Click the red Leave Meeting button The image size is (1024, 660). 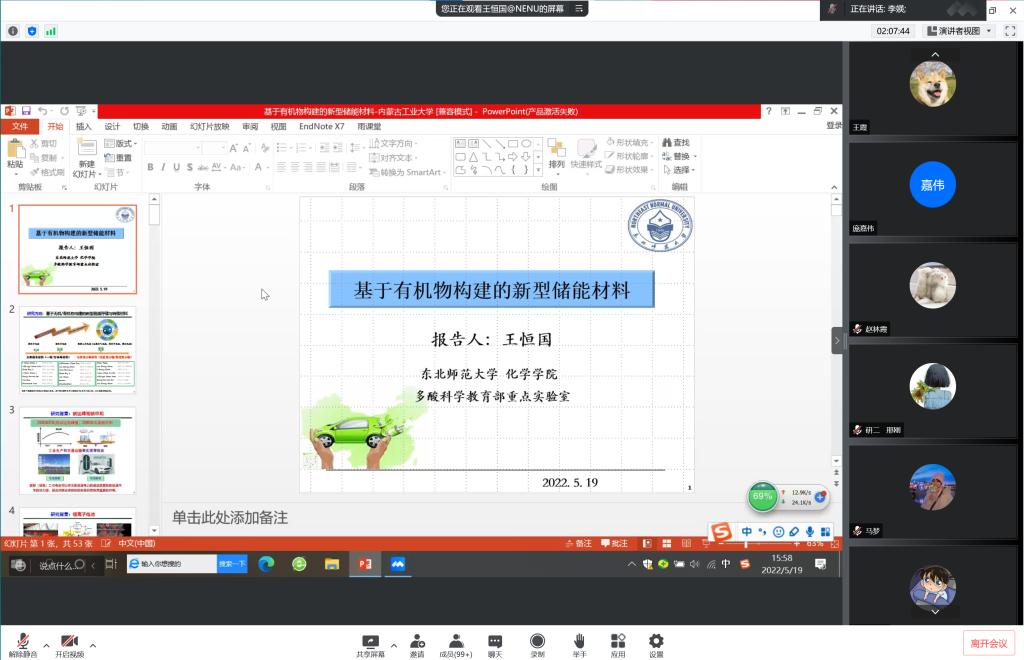(989, 642)
